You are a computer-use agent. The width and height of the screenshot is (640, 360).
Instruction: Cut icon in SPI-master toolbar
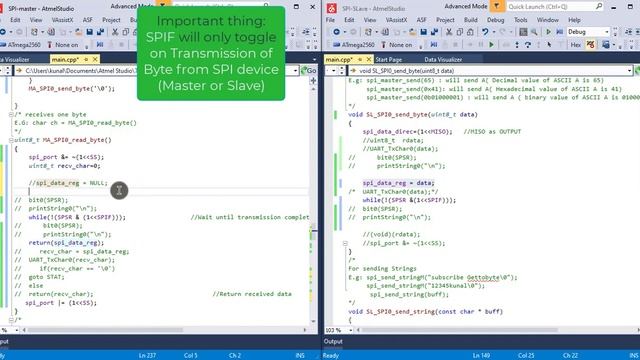tap(115, 32)
